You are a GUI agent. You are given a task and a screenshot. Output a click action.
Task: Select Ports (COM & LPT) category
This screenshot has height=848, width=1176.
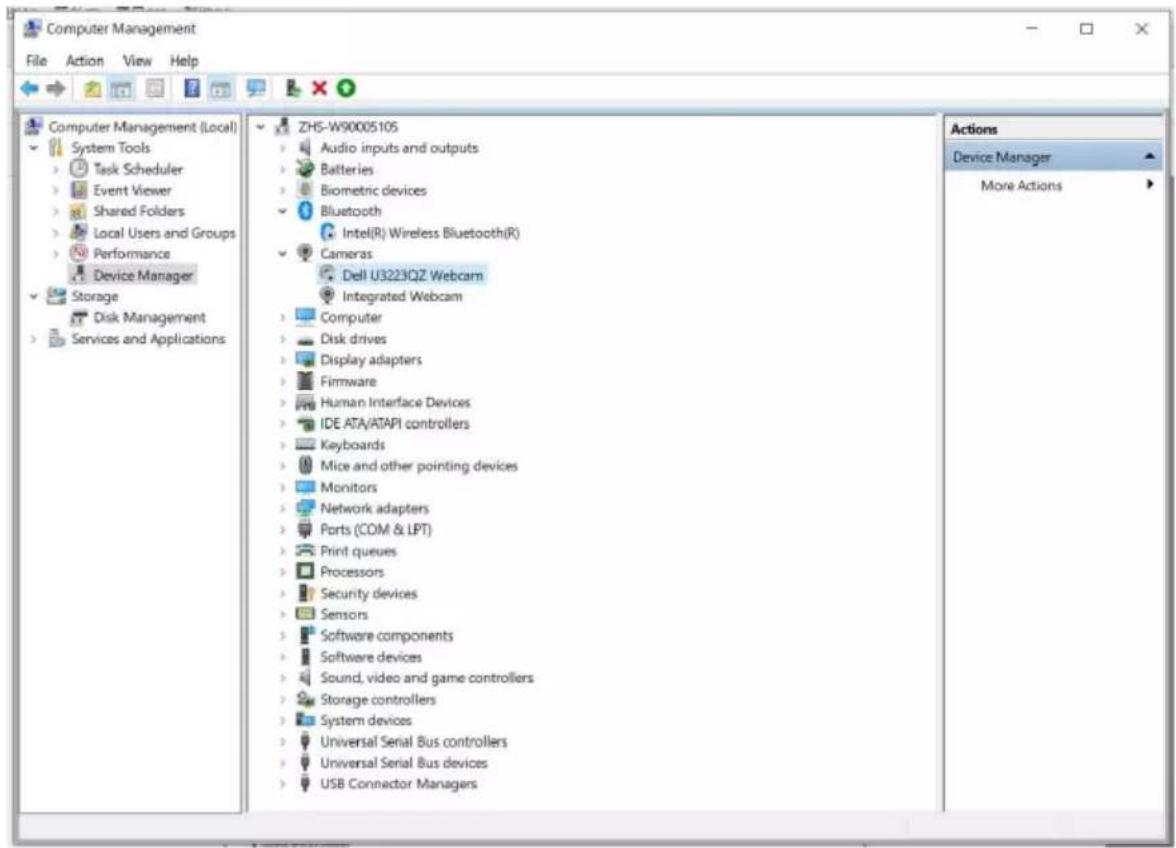click(x=376, y=529)
